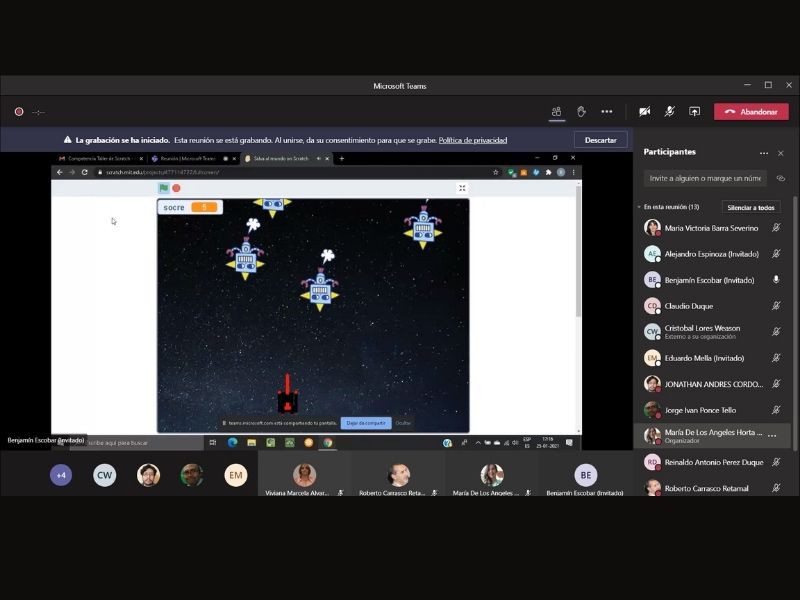This screenshot has height=600, width=800.
Task: Close the Participantes panel
Action: (x=781, y=153)
